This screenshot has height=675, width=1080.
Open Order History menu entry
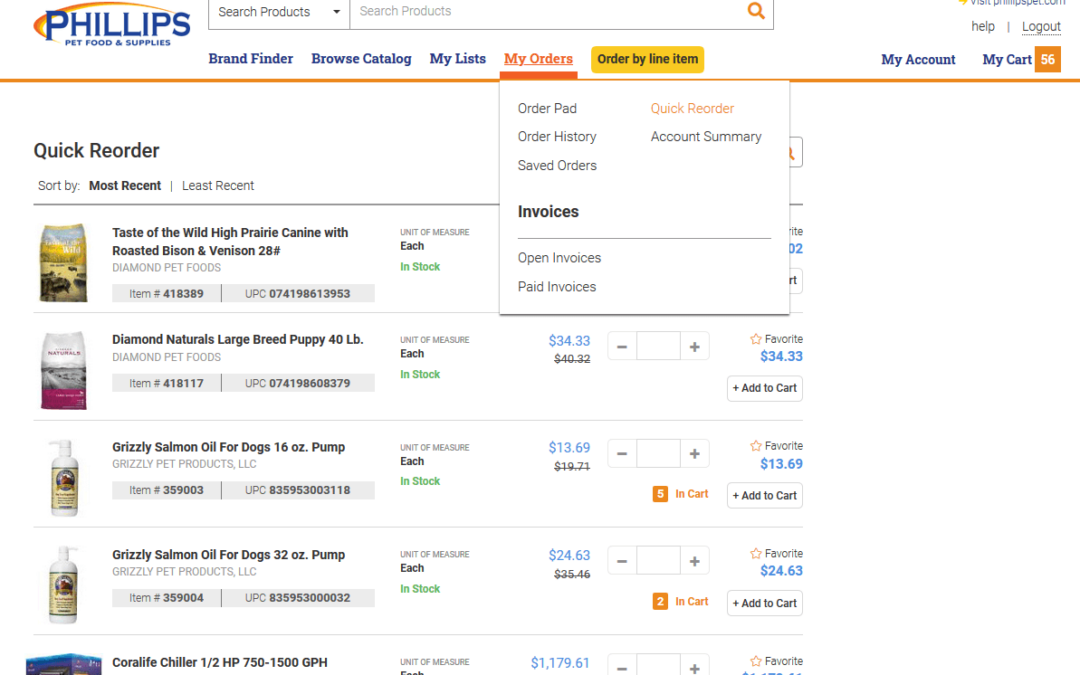click(x=557, y=136)
